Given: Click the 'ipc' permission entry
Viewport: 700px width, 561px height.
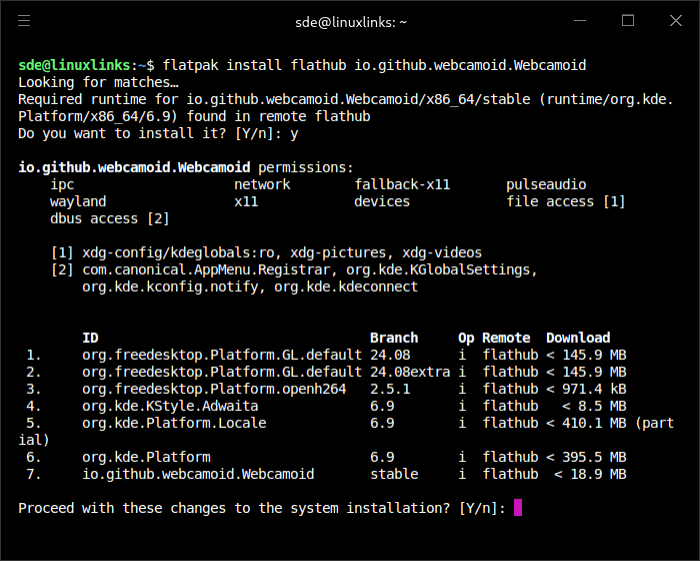Looking at the screenshot, I should pyautogui.click(x=62, y=185).
